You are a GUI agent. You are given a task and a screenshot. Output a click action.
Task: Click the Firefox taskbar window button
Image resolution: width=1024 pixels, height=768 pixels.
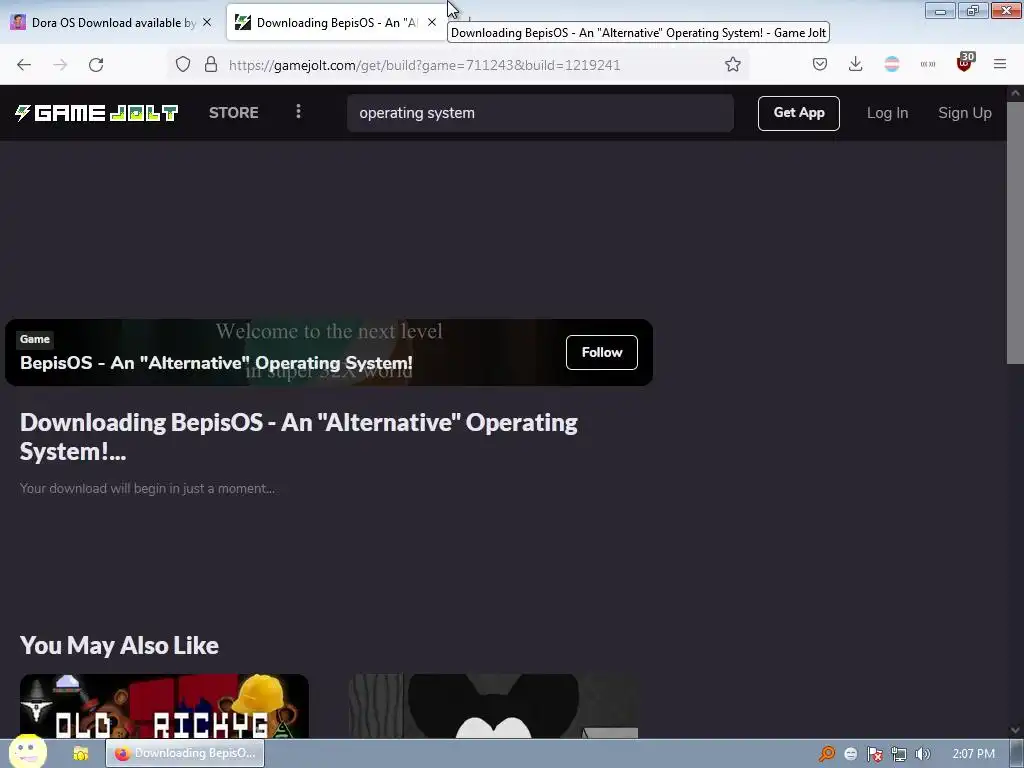[x=185, y=753]
